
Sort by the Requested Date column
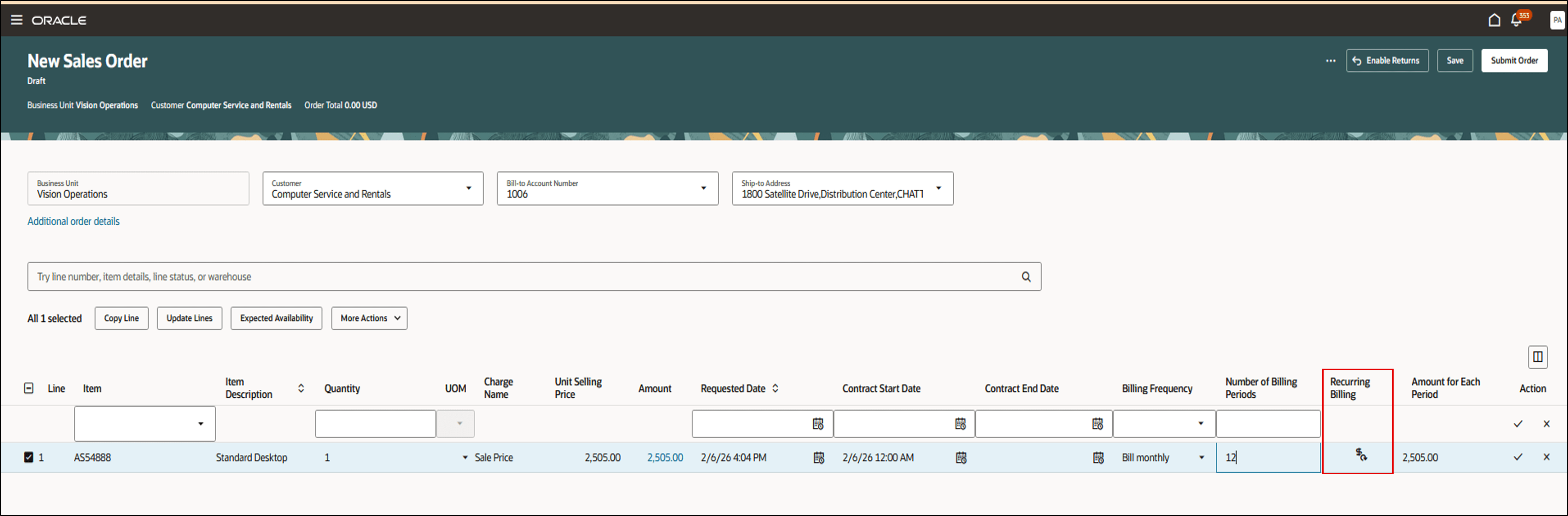click(775, 388)
